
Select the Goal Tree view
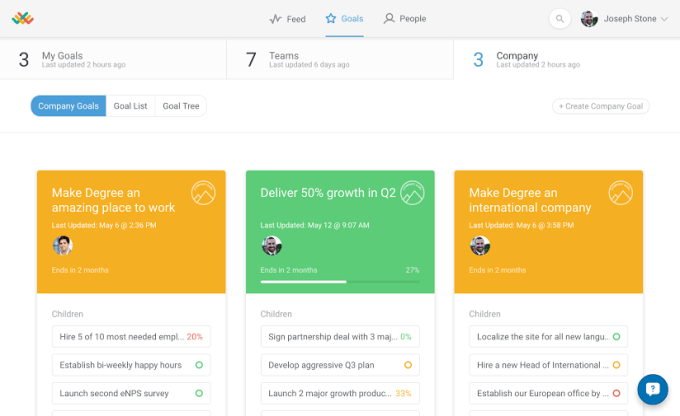pos(181,106)
